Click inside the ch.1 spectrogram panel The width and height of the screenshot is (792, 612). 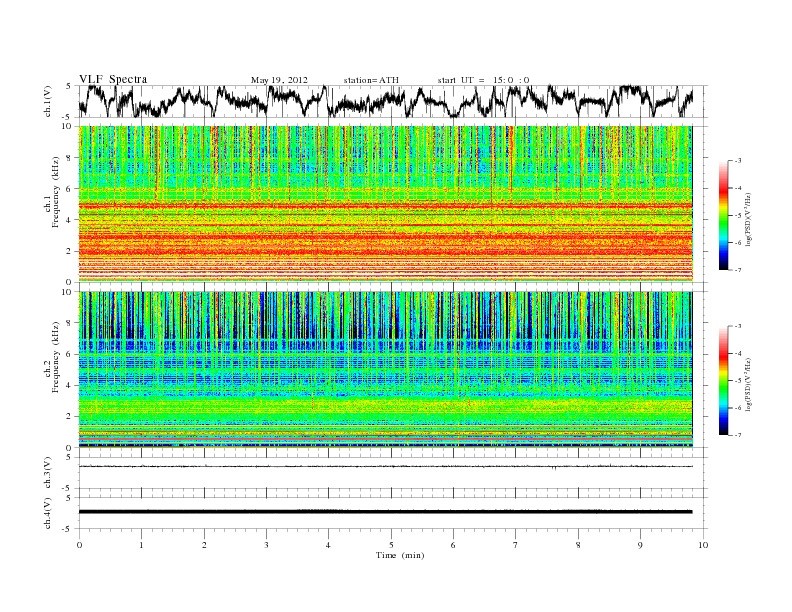pos(385,203)
